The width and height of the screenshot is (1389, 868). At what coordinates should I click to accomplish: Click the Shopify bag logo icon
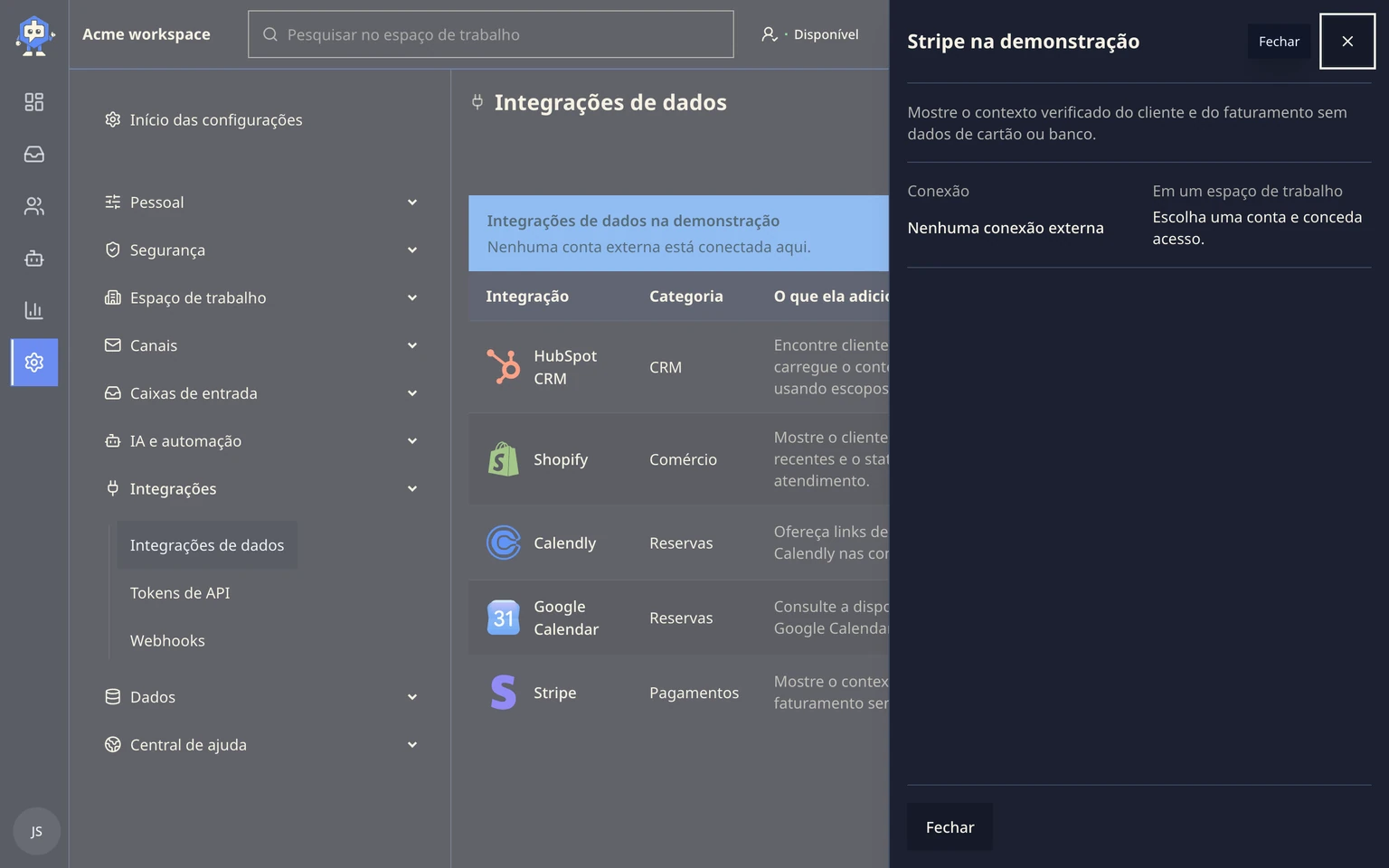click(504, 459)
